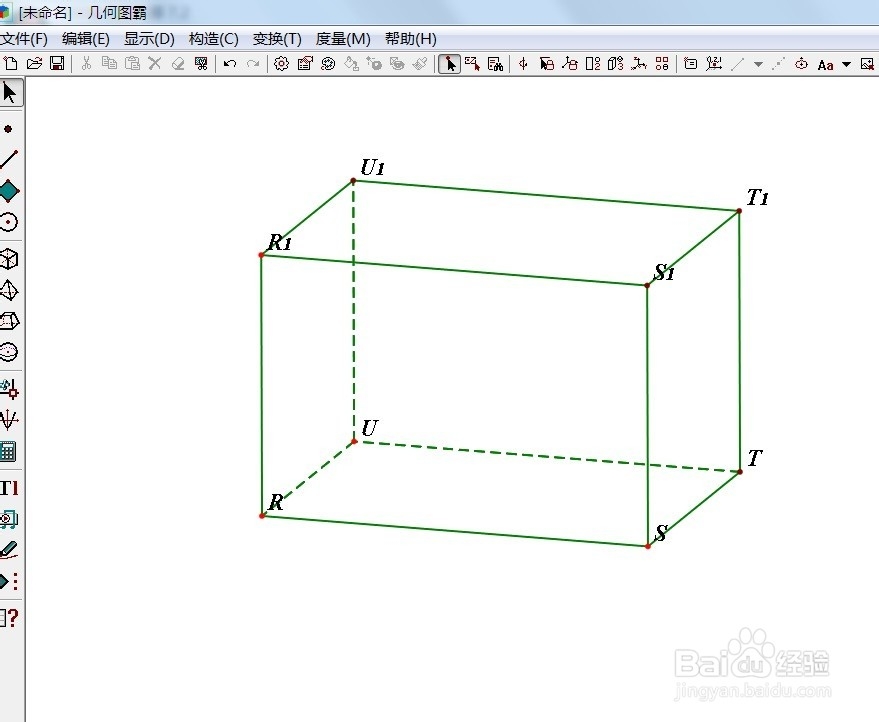Click the four-squares grid layout icon
This screenshot has height=722, width=879.
(662, 63)
